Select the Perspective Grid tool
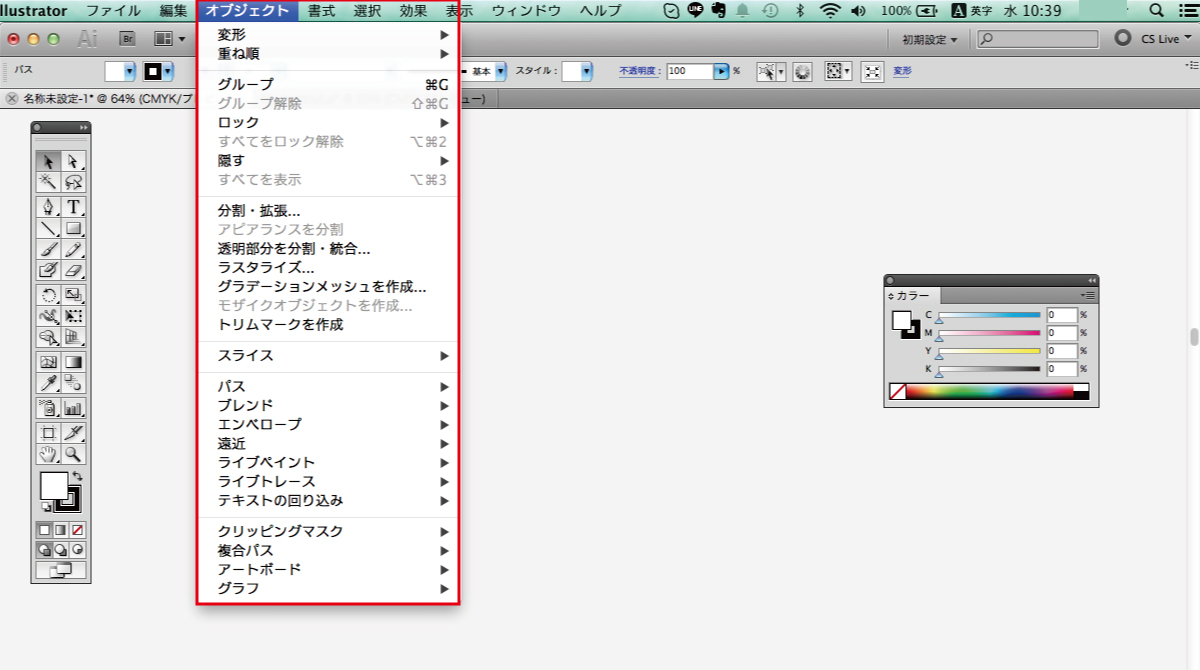Viewport: 1200px width, 670px height. [x=73, y=337]
